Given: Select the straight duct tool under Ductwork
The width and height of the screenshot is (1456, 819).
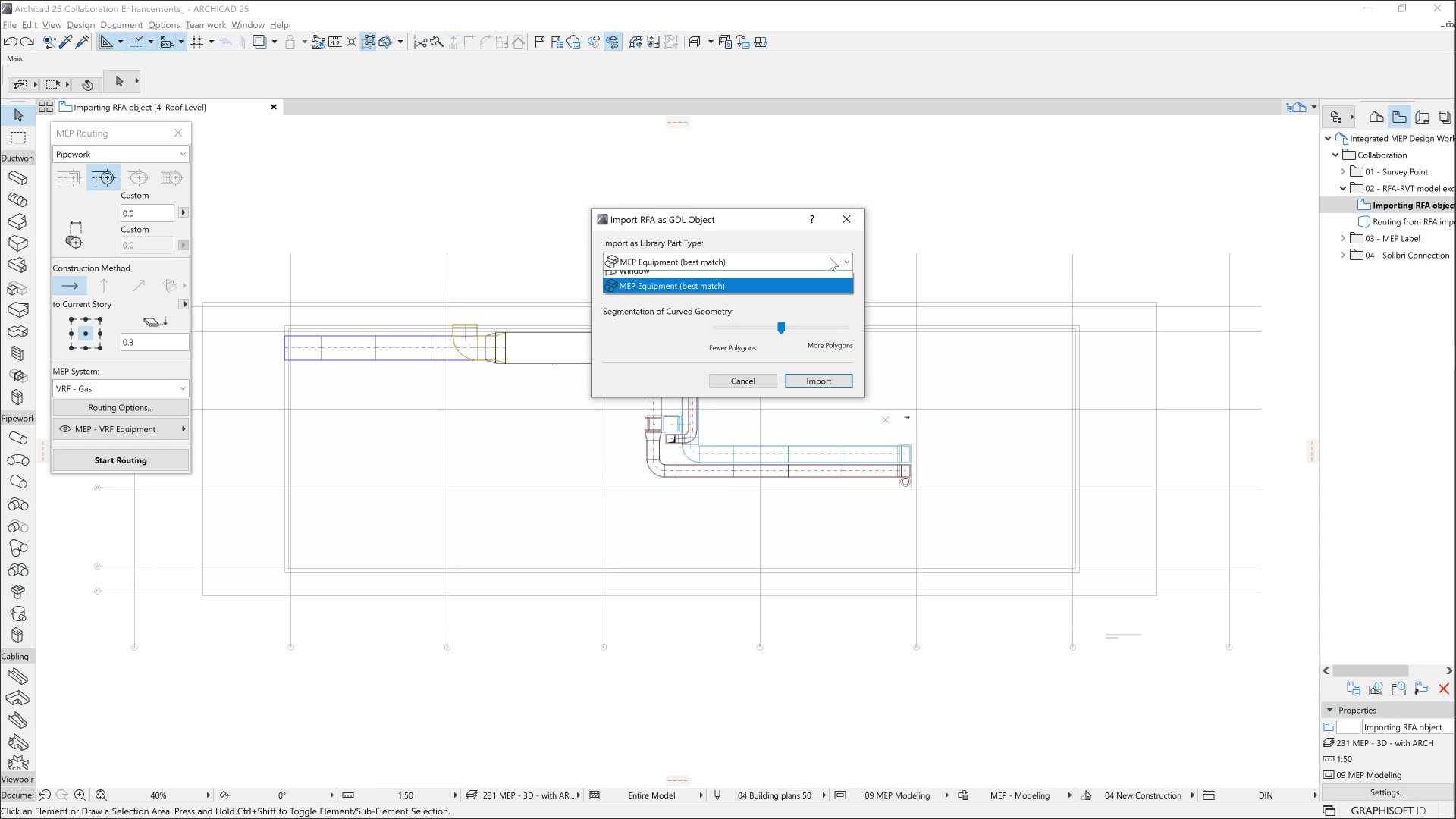Looking at the screenshot, I should (x=18, y=178).
